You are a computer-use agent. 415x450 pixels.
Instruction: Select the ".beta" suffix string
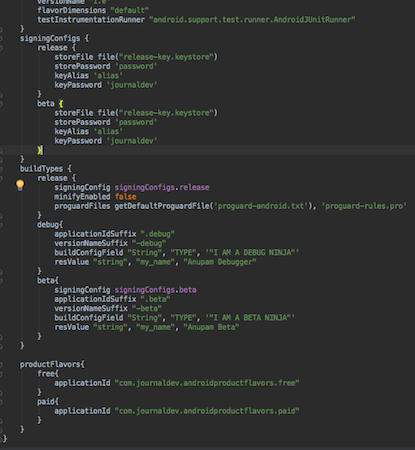pyautogui.click(x=155, y=299)
